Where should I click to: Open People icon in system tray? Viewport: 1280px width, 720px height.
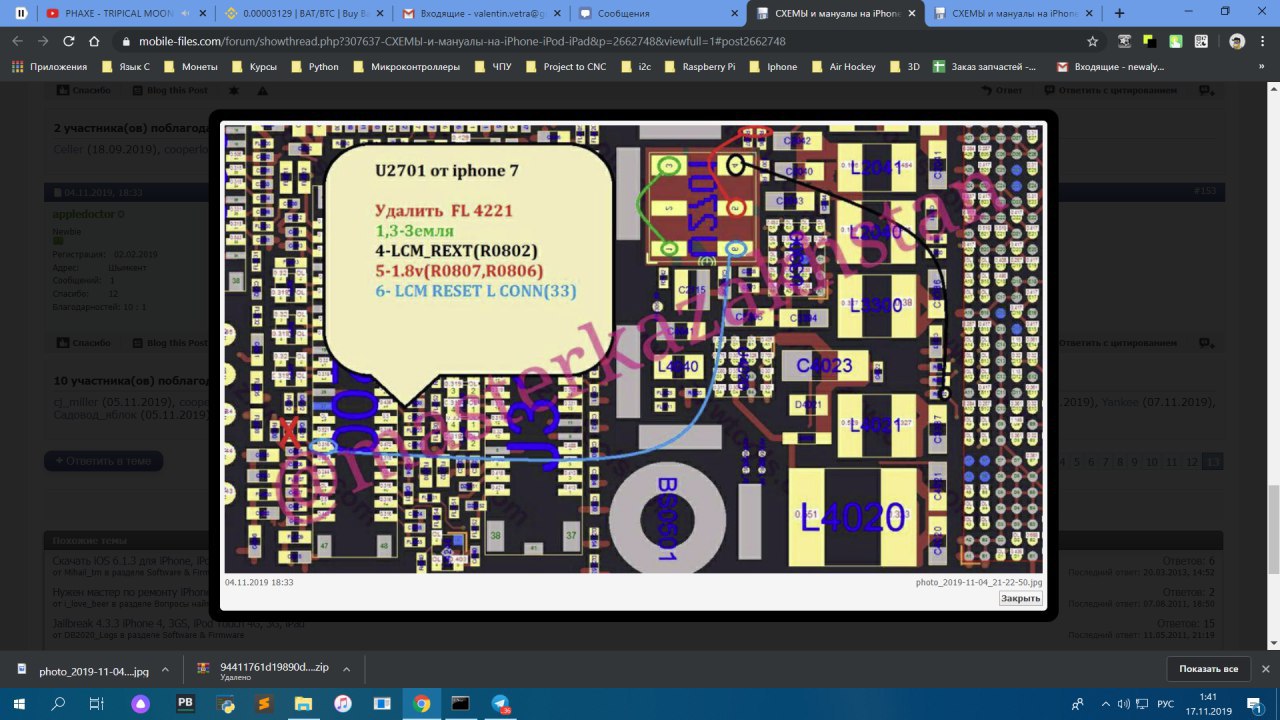tap(1077, 704)
